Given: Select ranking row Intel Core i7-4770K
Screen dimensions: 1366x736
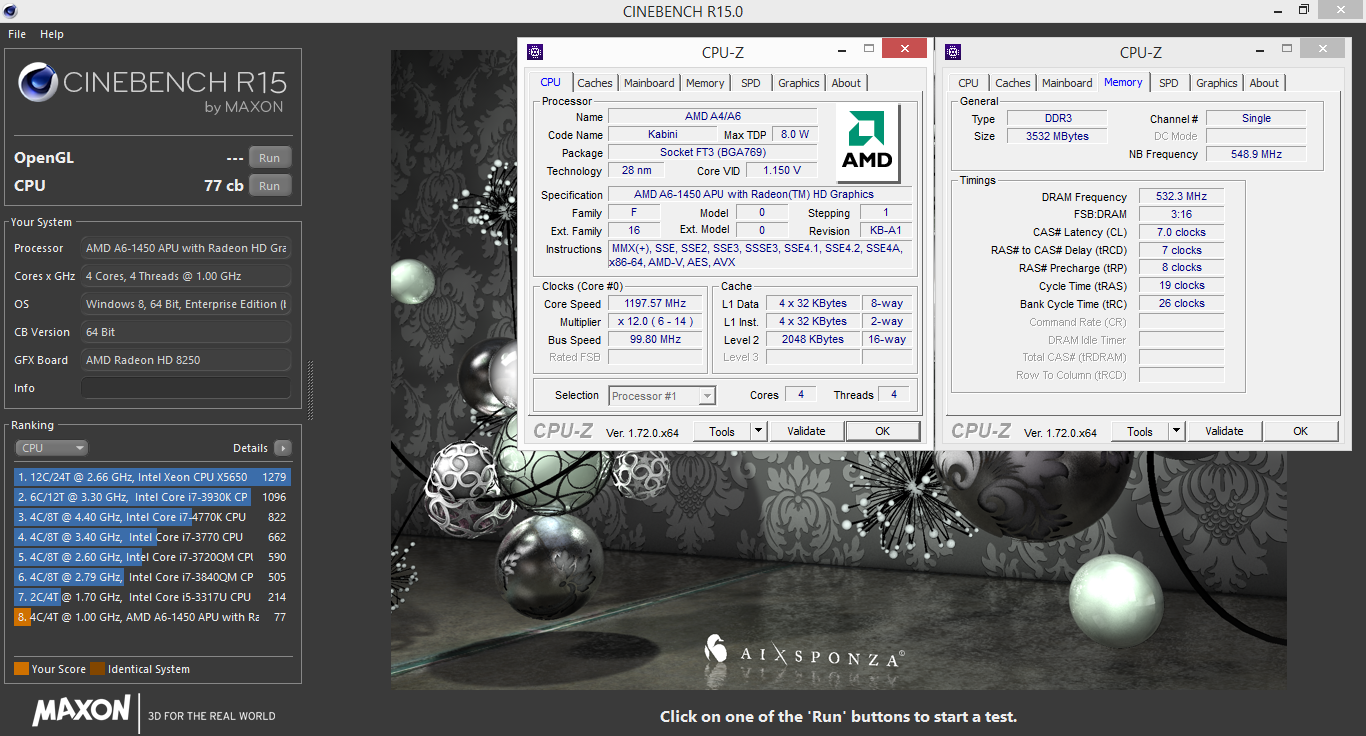Looking at the screenshot, I should (152, 517).
